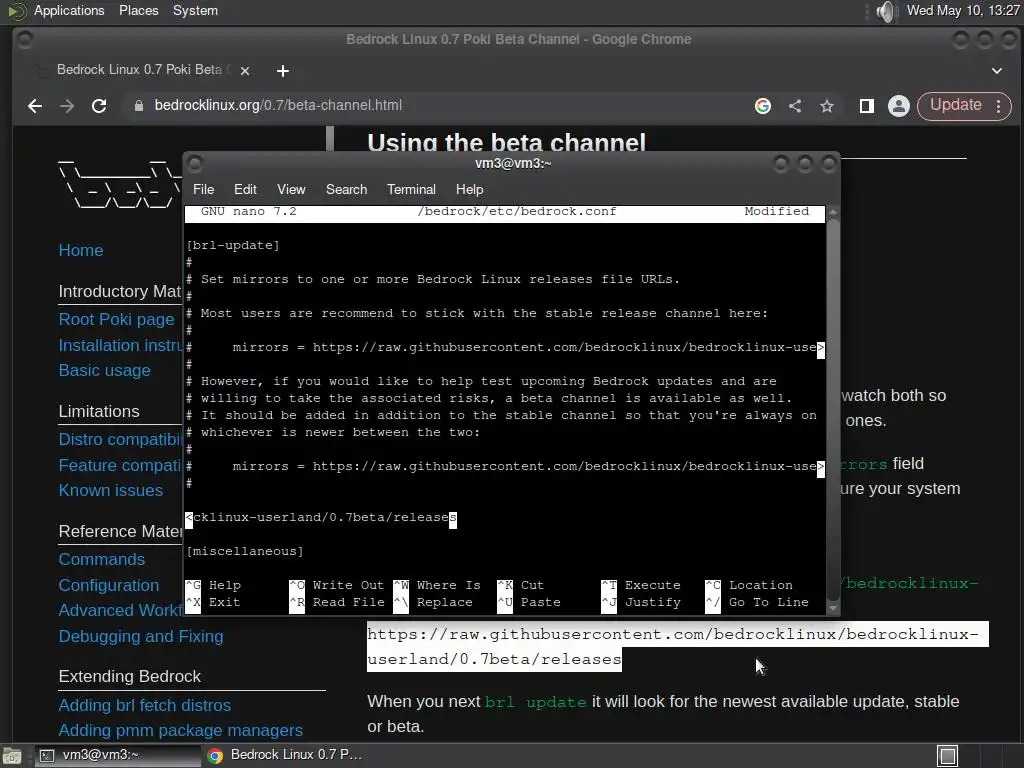Open Feature compatibility link

(121, 465)
